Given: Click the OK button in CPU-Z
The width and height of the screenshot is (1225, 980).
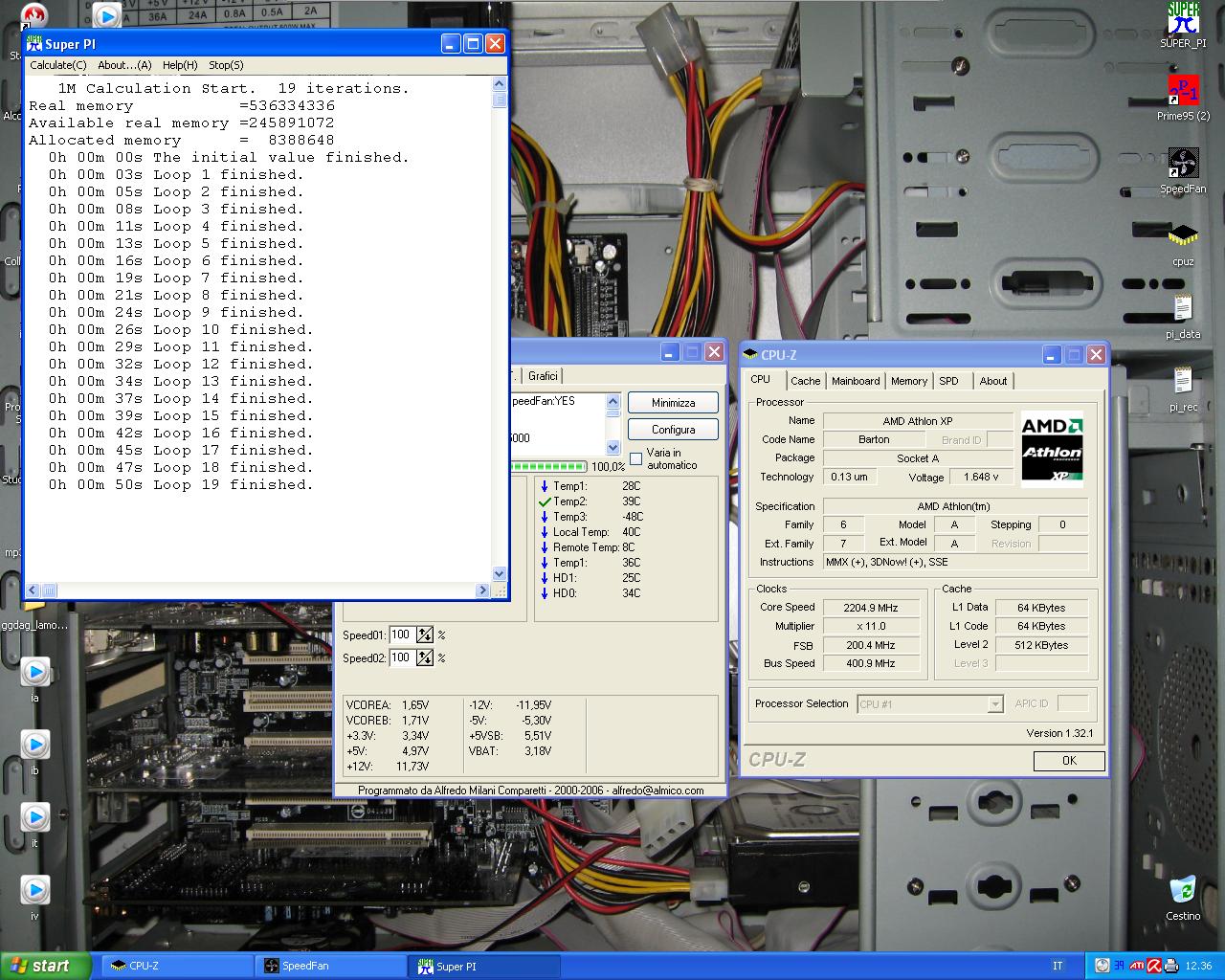Looking at the screenshot, I should (1069, 761).
